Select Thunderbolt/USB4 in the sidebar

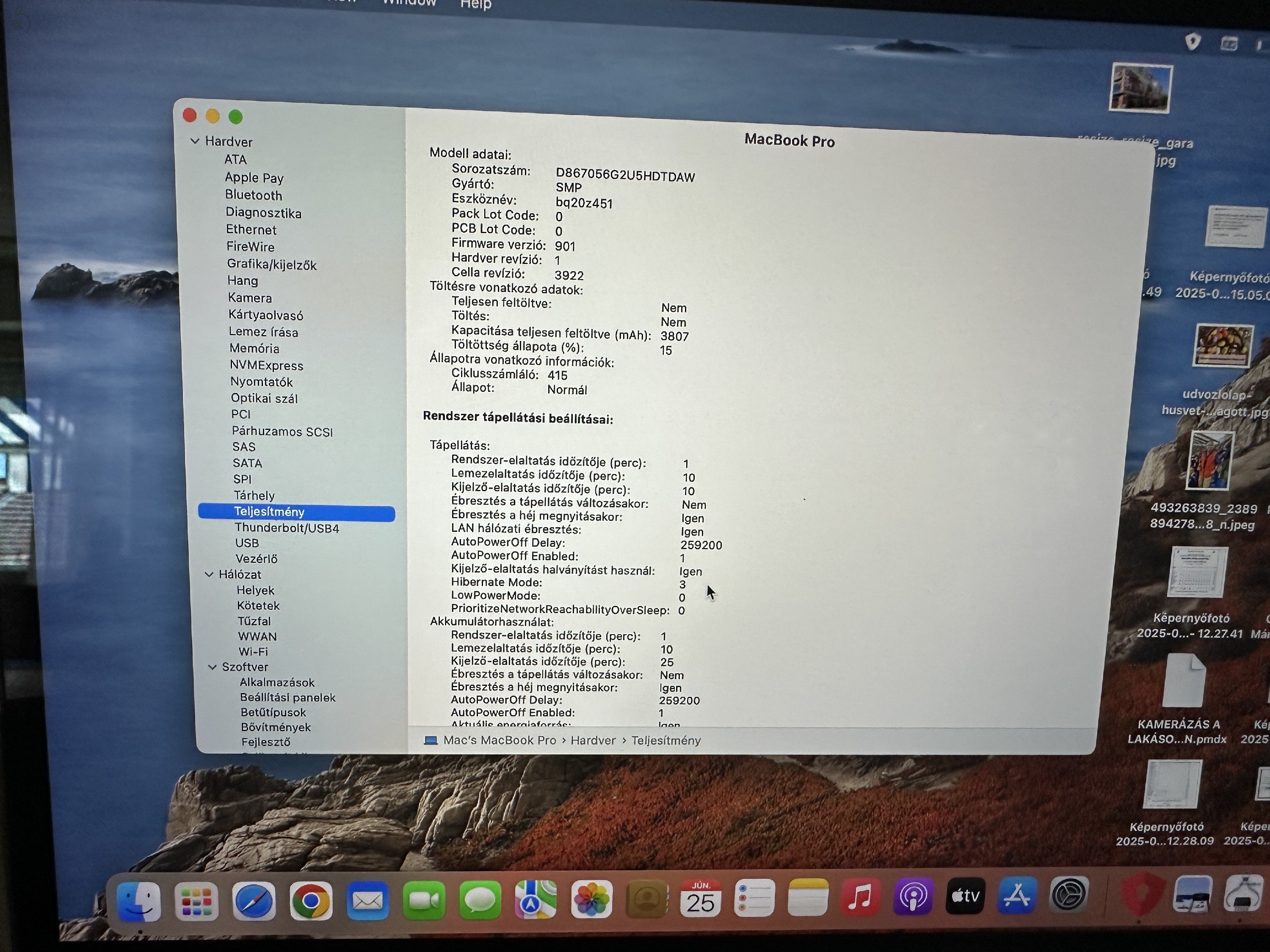[x=287, y=528]
